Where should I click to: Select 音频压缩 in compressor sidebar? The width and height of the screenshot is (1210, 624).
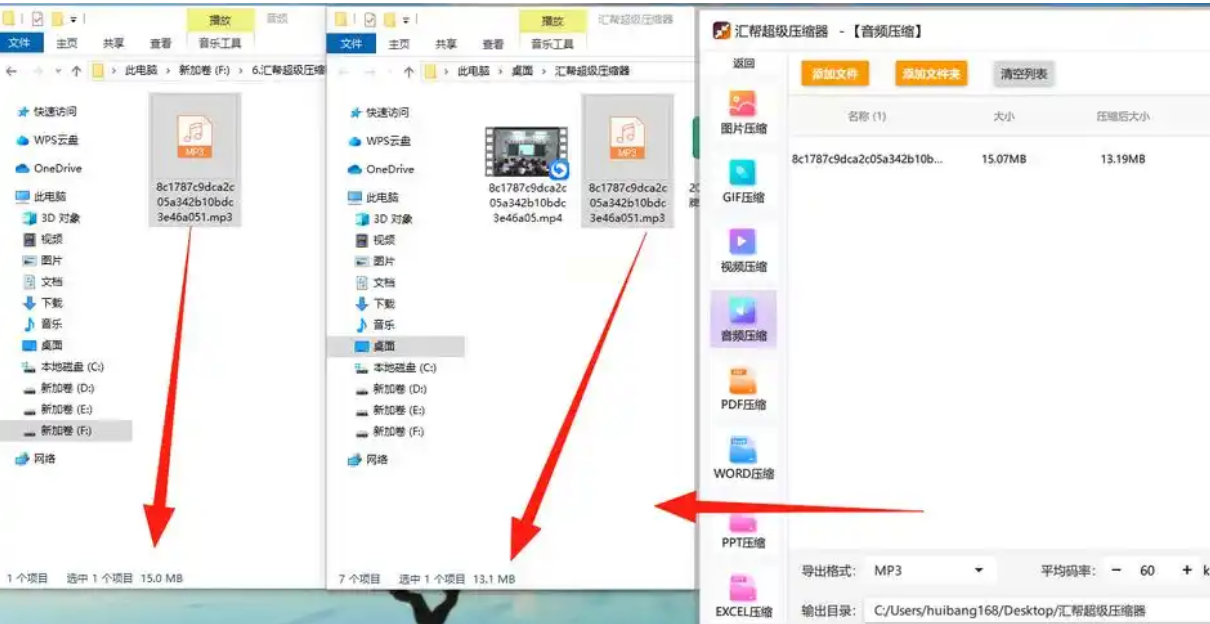743,319
